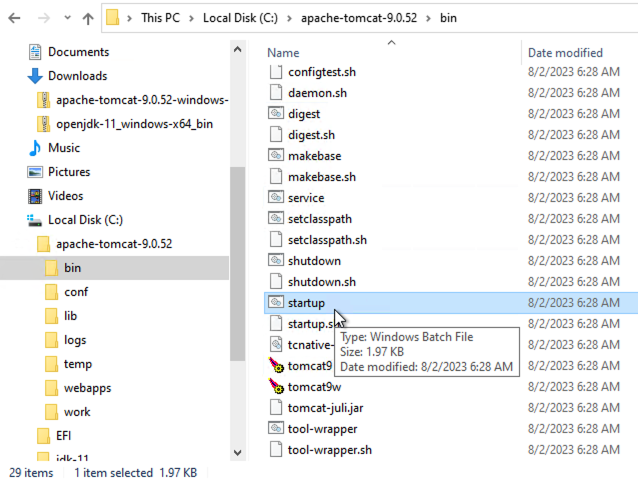Open the work folder in the tree

(77, 412)
